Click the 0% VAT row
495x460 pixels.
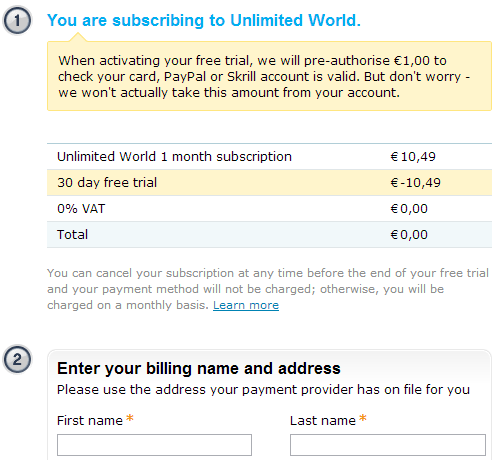coord(269,209)
